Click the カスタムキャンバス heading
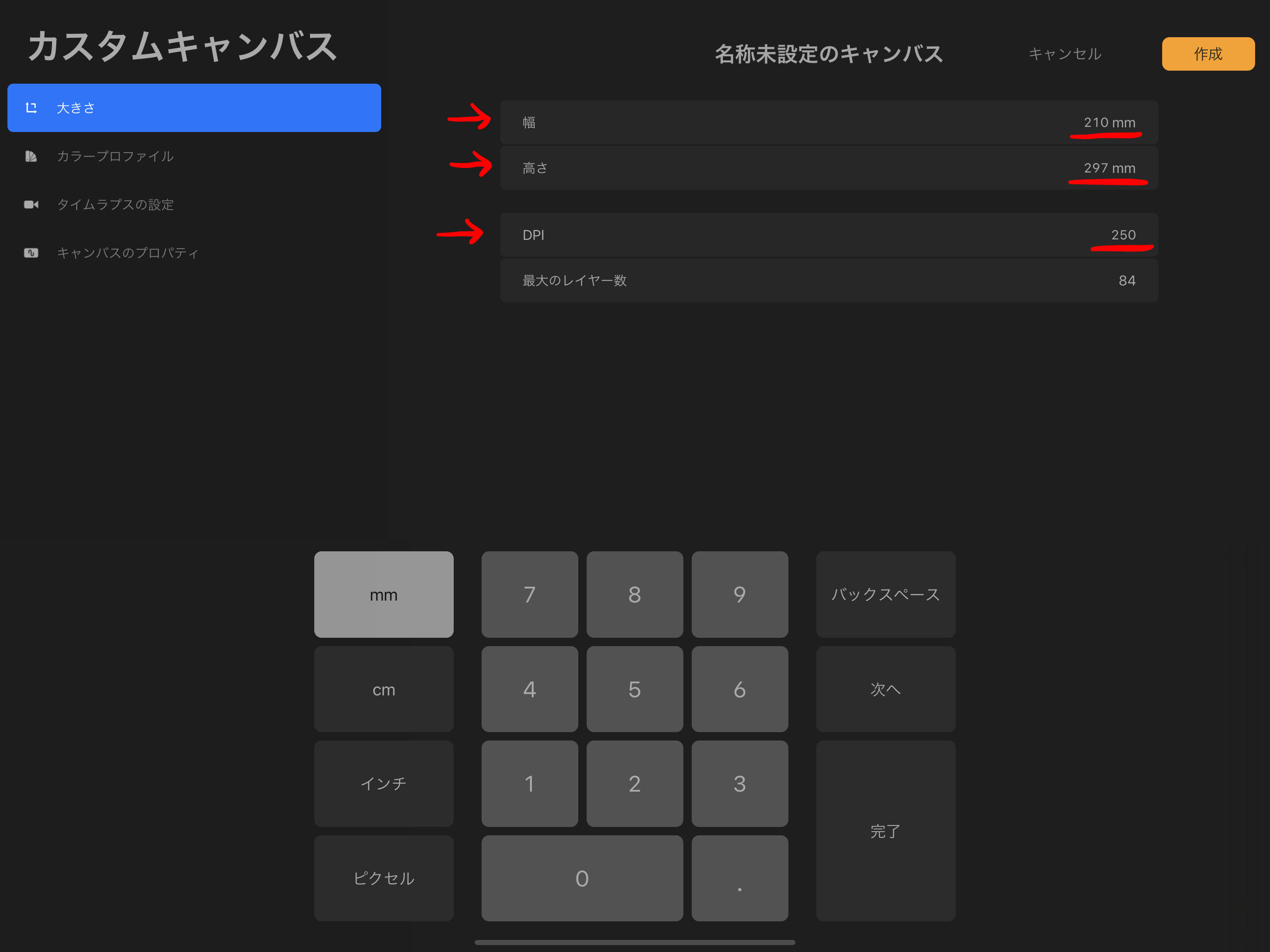This screenshot has height=952, width=1270. pyautogui.click(x=183, y=46)
